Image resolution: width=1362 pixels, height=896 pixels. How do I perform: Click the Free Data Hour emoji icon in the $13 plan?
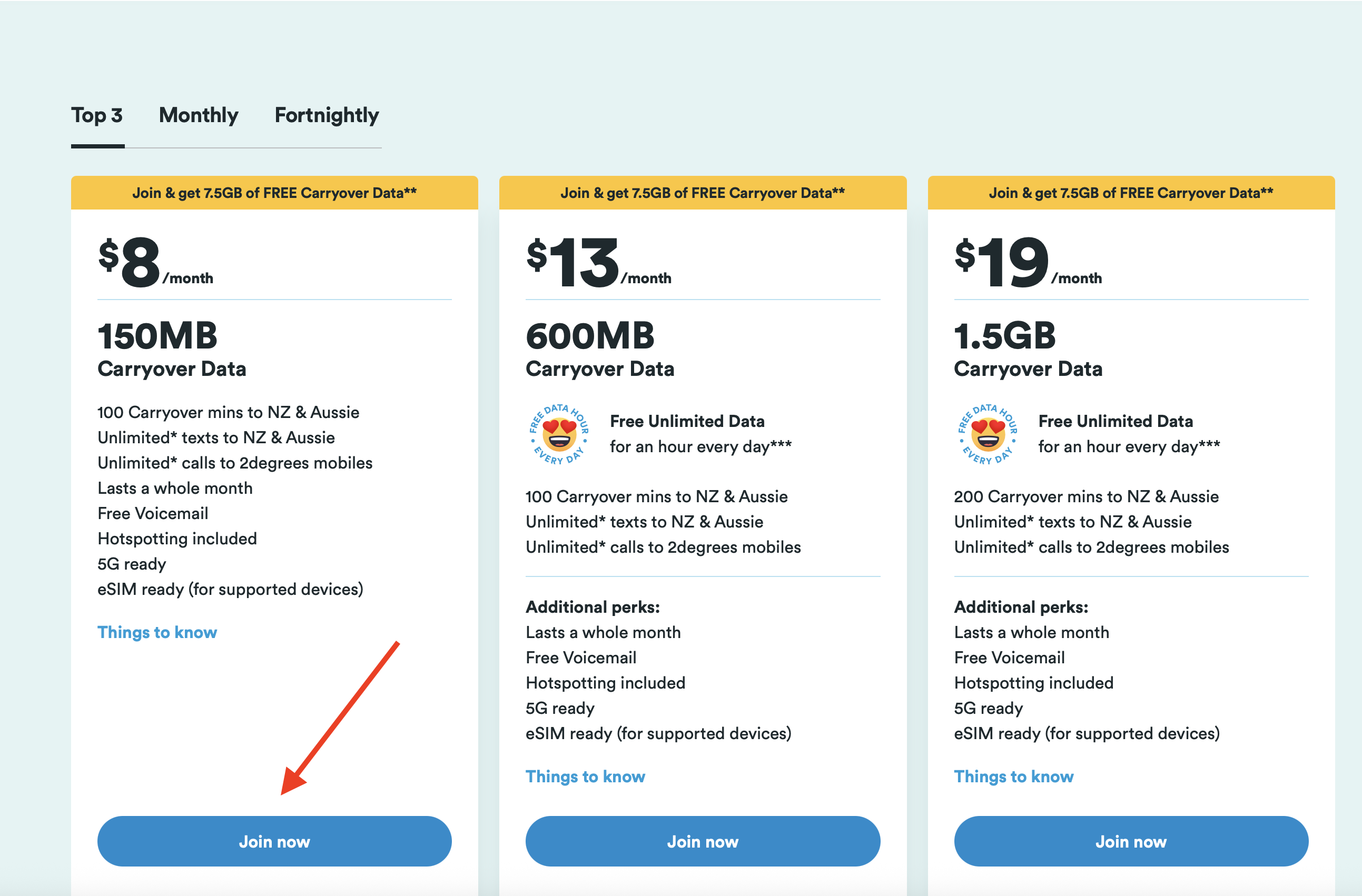point(559,435)
